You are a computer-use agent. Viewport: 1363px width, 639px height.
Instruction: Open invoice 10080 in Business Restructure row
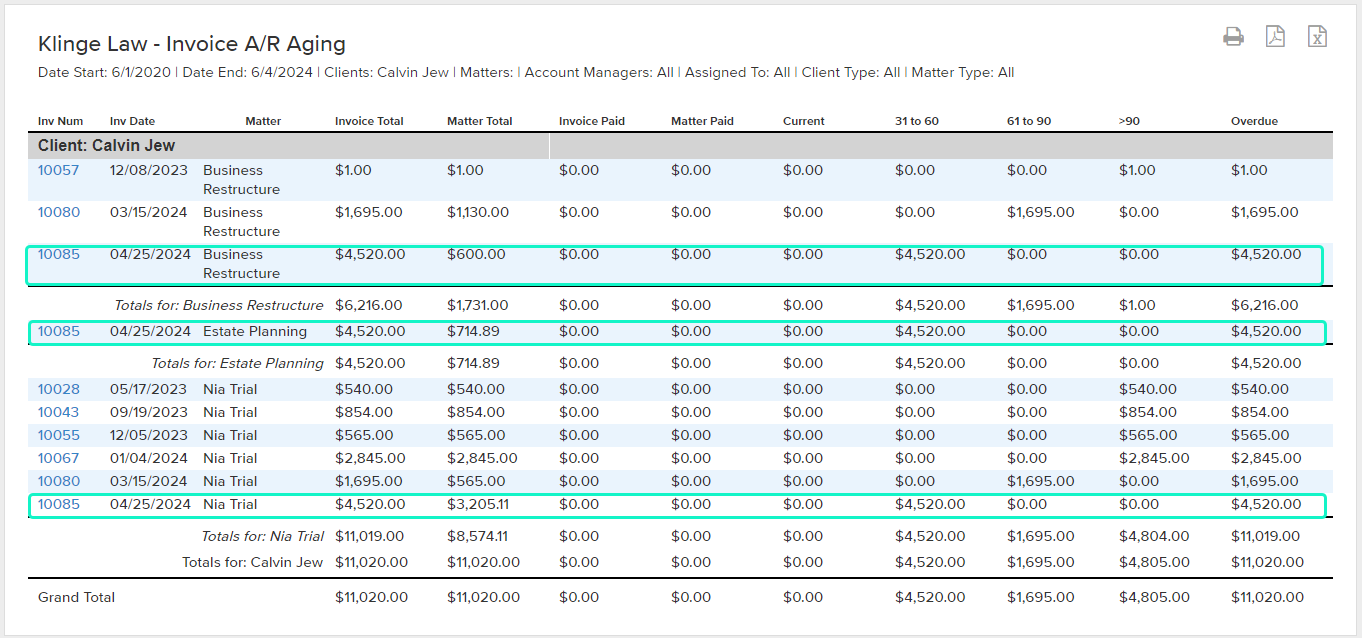click(58, 212)
